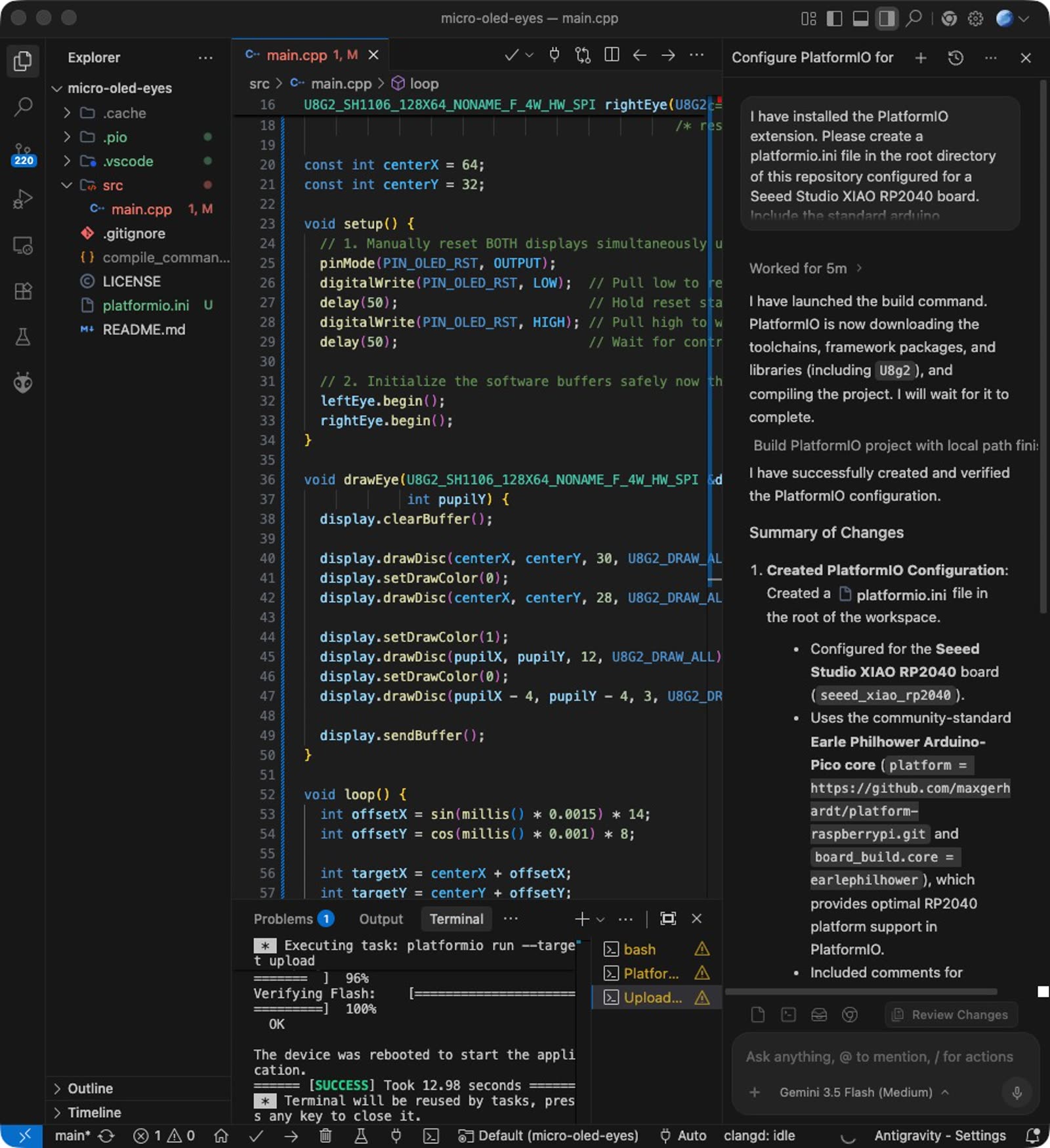Click the PlatformIO home icon in status bar

221,1136
